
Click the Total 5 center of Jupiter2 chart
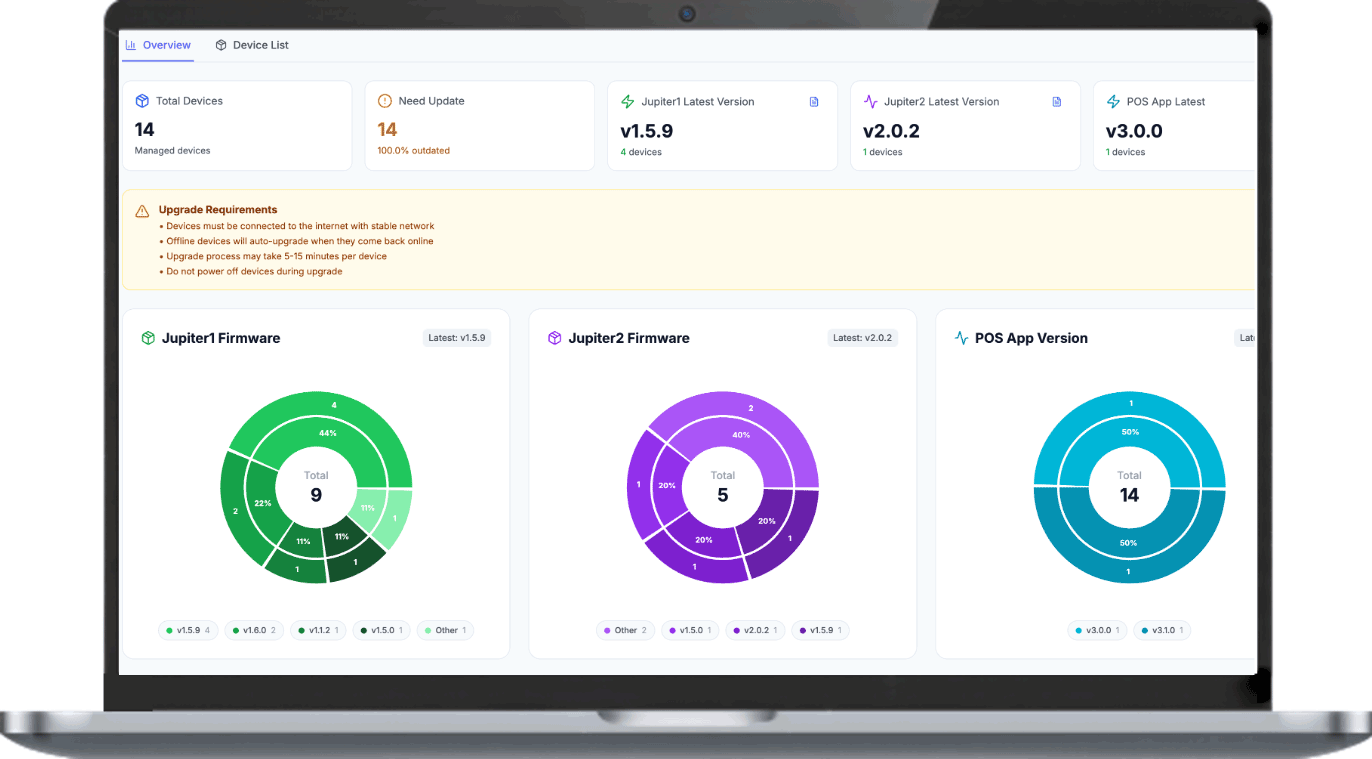click(x=723, y=487)
